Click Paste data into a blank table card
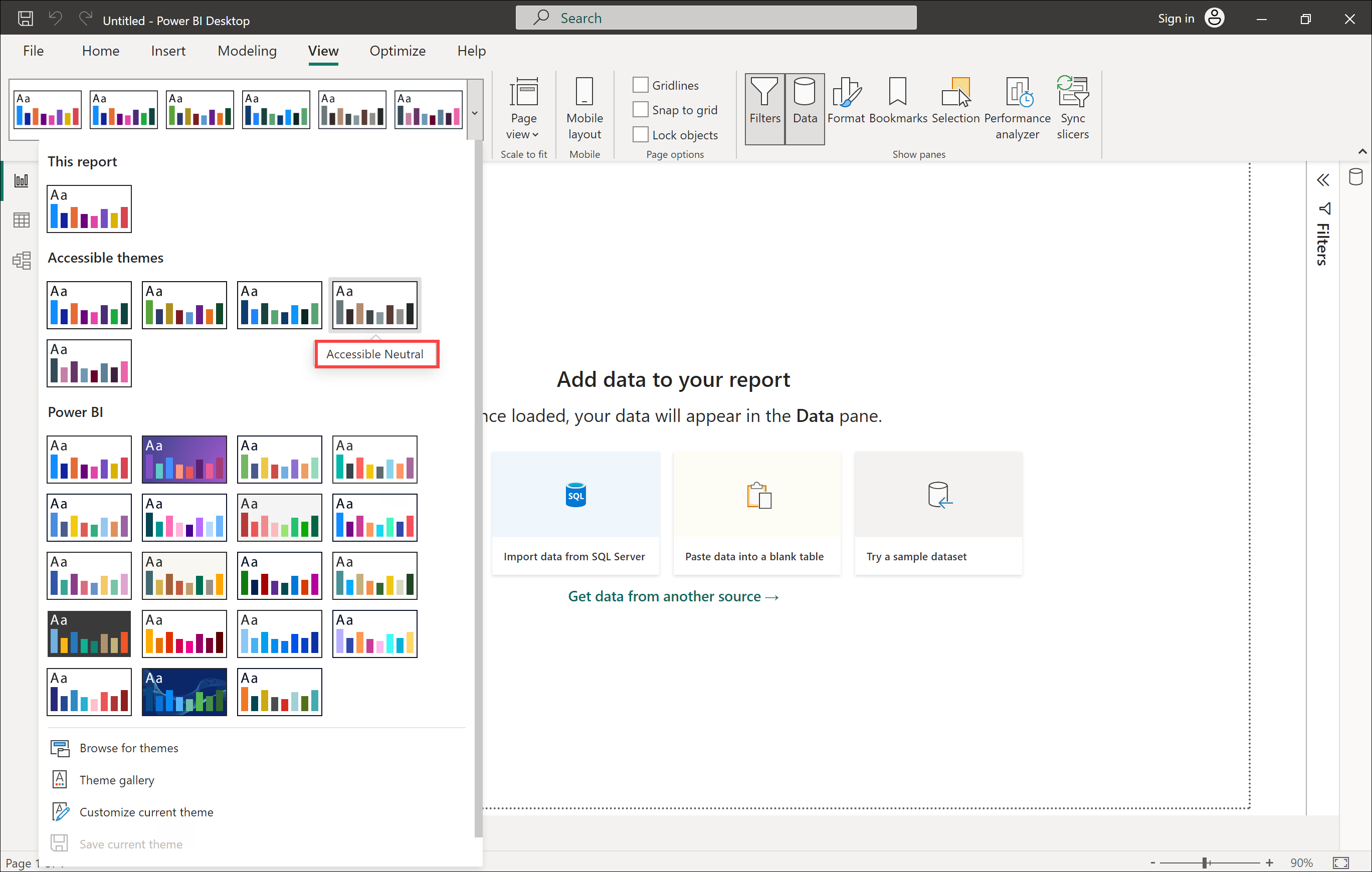The image size is (1372, 872). click(x=756, y=513)
